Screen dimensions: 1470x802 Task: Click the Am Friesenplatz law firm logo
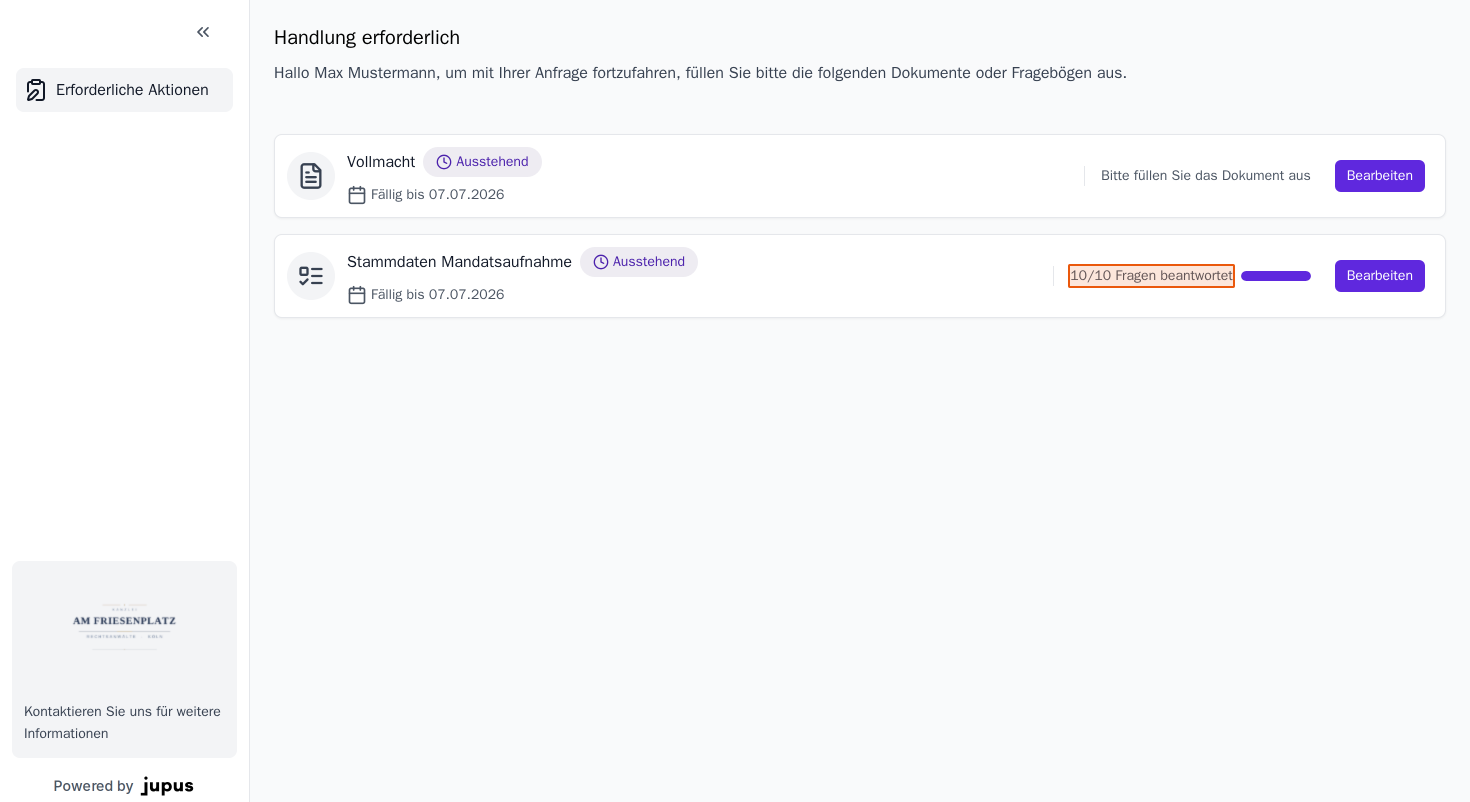pos(124,627)
